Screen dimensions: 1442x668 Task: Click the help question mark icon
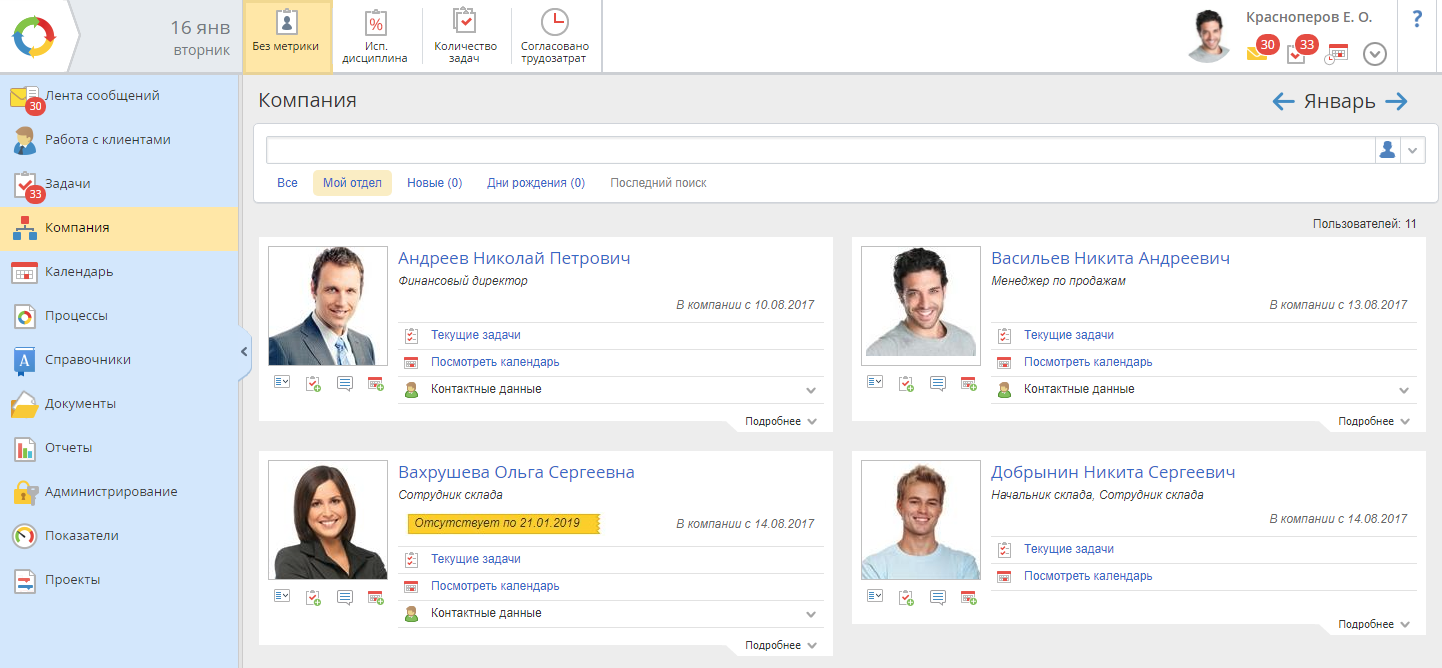point(1417,20)
